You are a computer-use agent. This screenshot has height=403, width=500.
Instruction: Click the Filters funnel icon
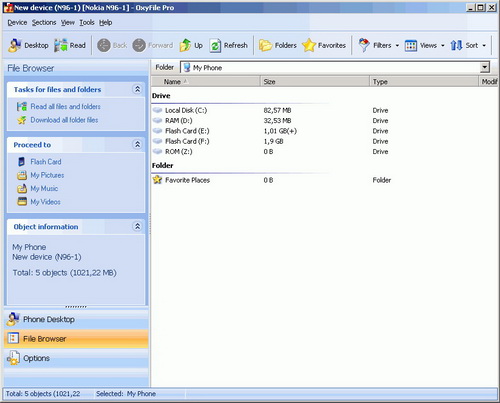(x=364, y=45)
